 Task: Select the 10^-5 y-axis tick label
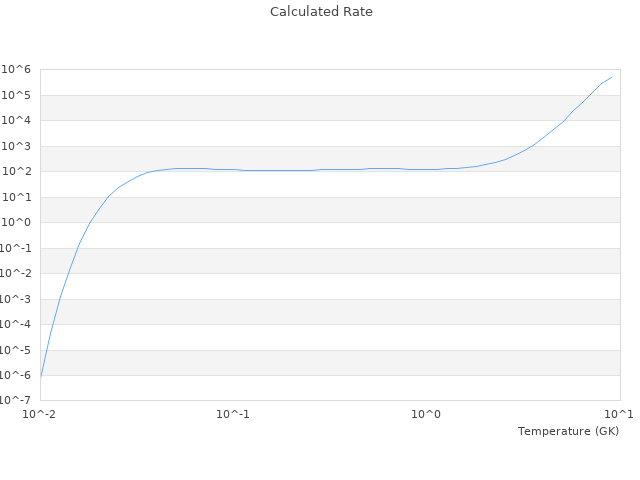click(x=16, y=350)
